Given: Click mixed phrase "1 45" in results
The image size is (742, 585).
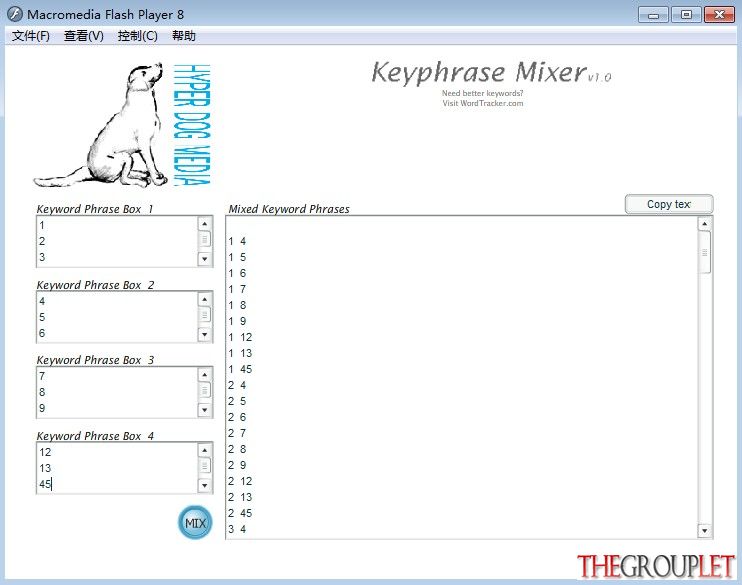Looking at the screenshot, I should [240, 369].
